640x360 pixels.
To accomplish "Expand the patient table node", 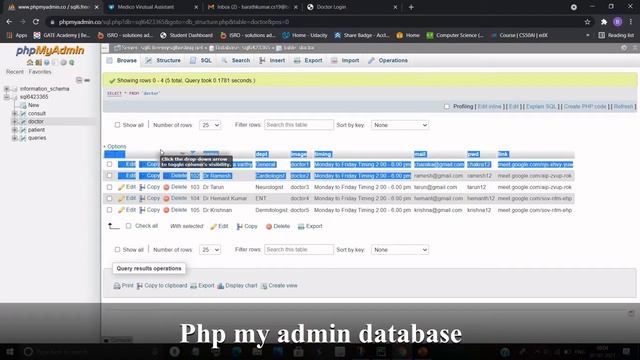I will [x=14, y=130].
